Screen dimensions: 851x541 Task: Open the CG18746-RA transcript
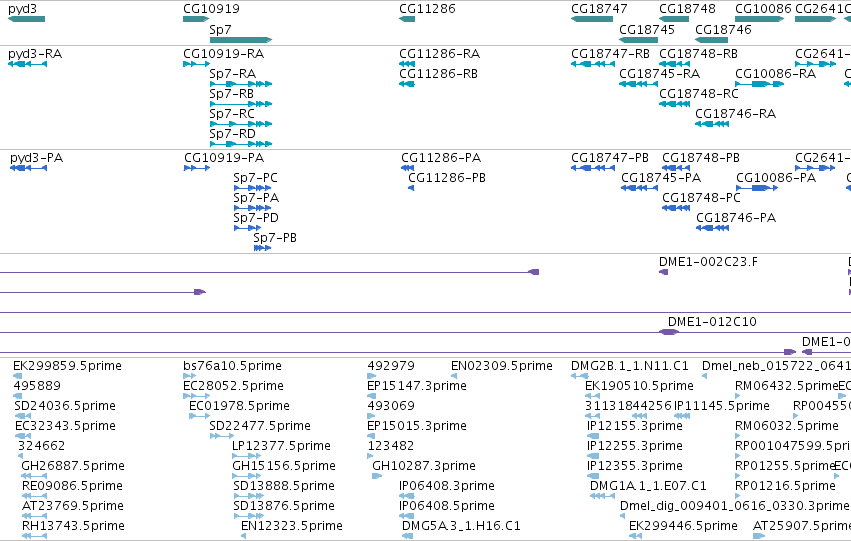[712, 124]
